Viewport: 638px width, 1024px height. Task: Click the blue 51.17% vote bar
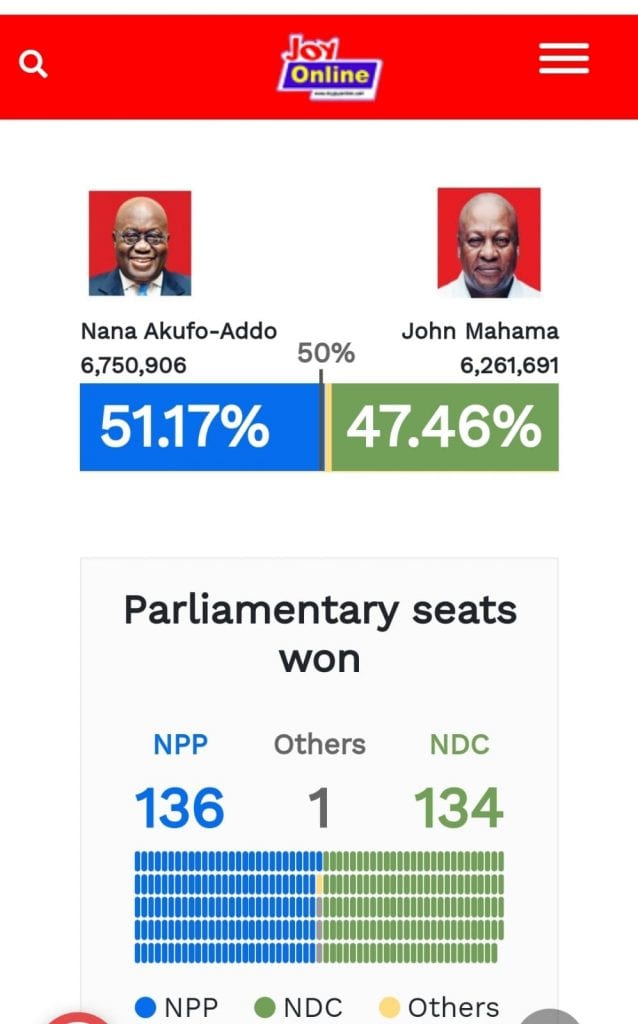pyautogui.click(x=201, y=427)
